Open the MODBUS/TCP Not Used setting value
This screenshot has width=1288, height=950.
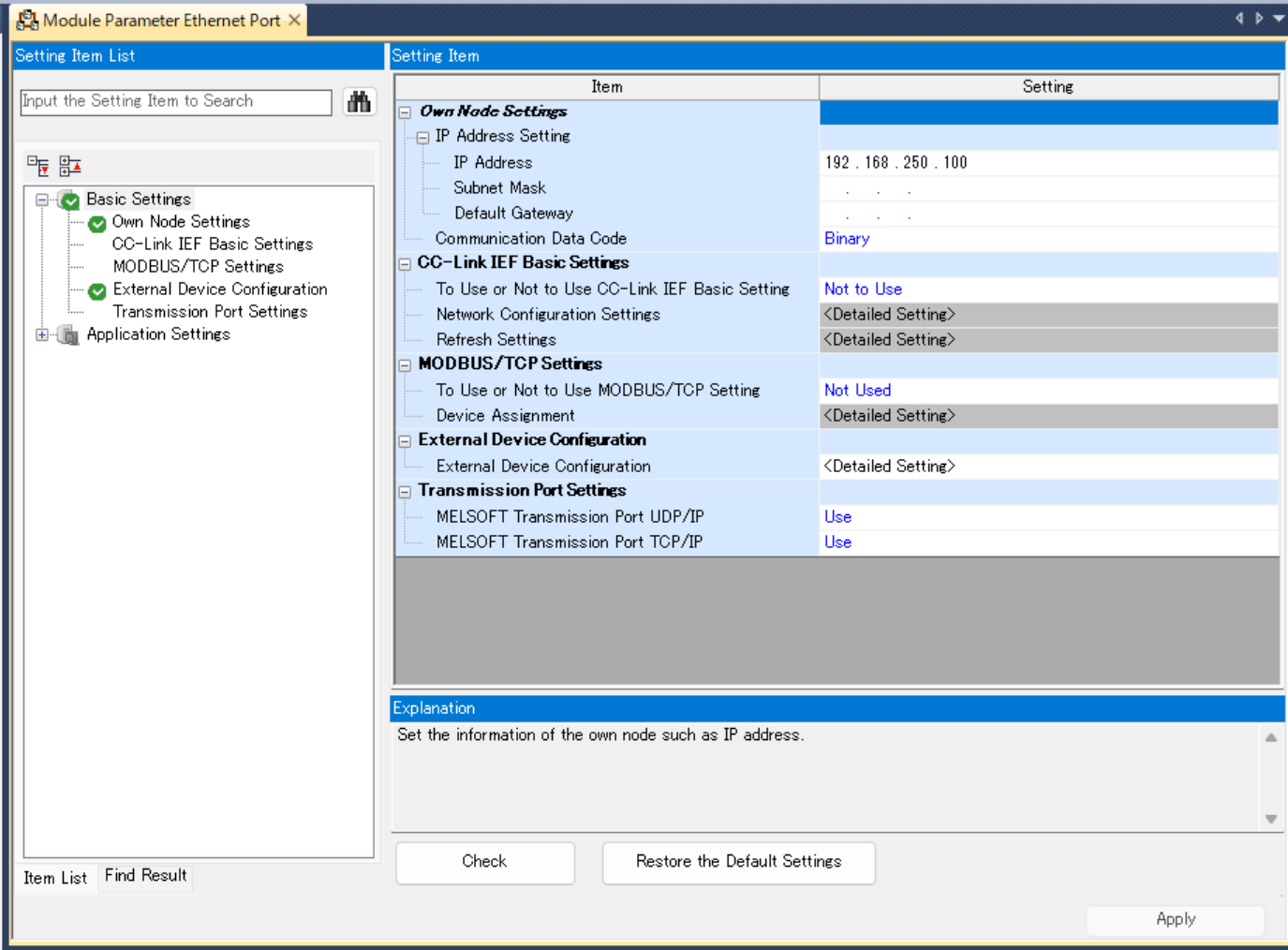tap(1049, 391)
